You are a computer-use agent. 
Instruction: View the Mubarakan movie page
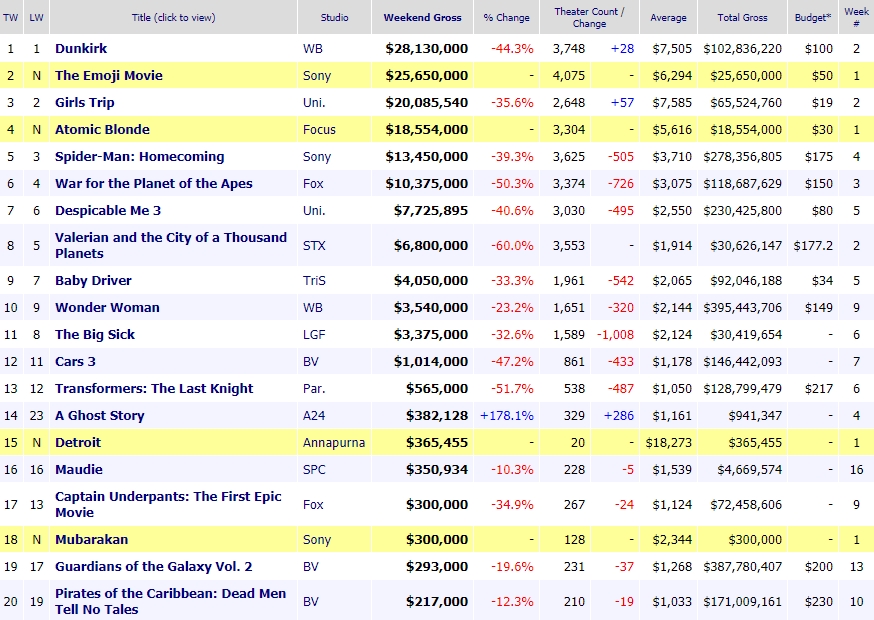tap(91, 540)
